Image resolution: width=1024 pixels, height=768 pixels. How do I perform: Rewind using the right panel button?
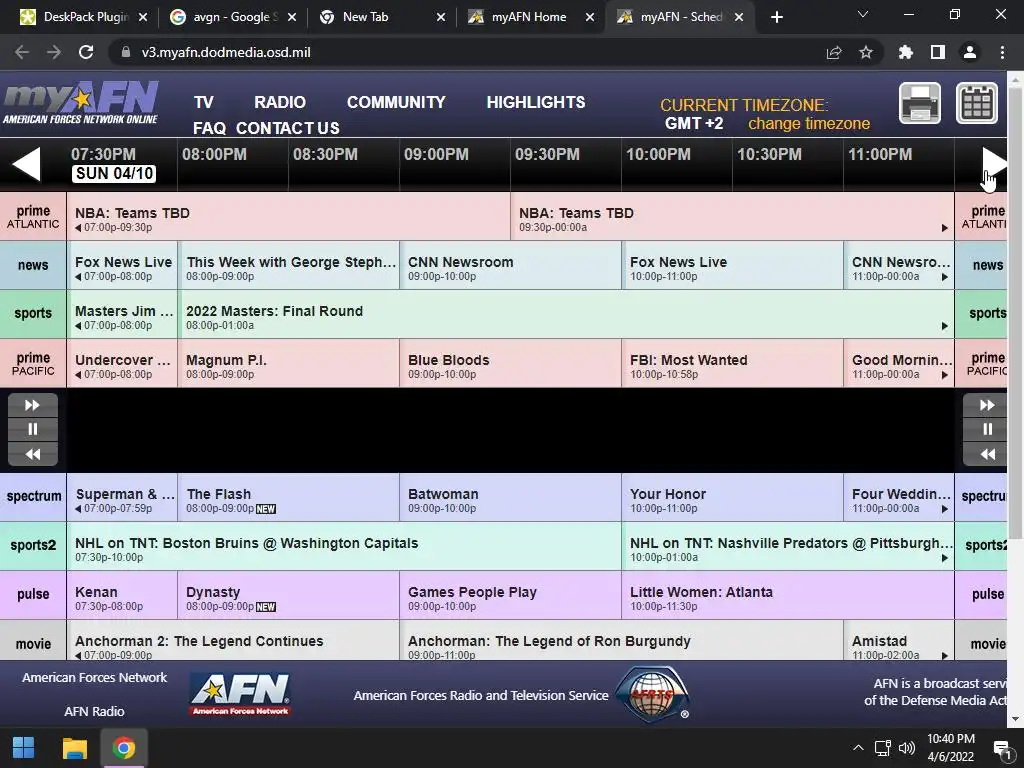pos(987,454)
